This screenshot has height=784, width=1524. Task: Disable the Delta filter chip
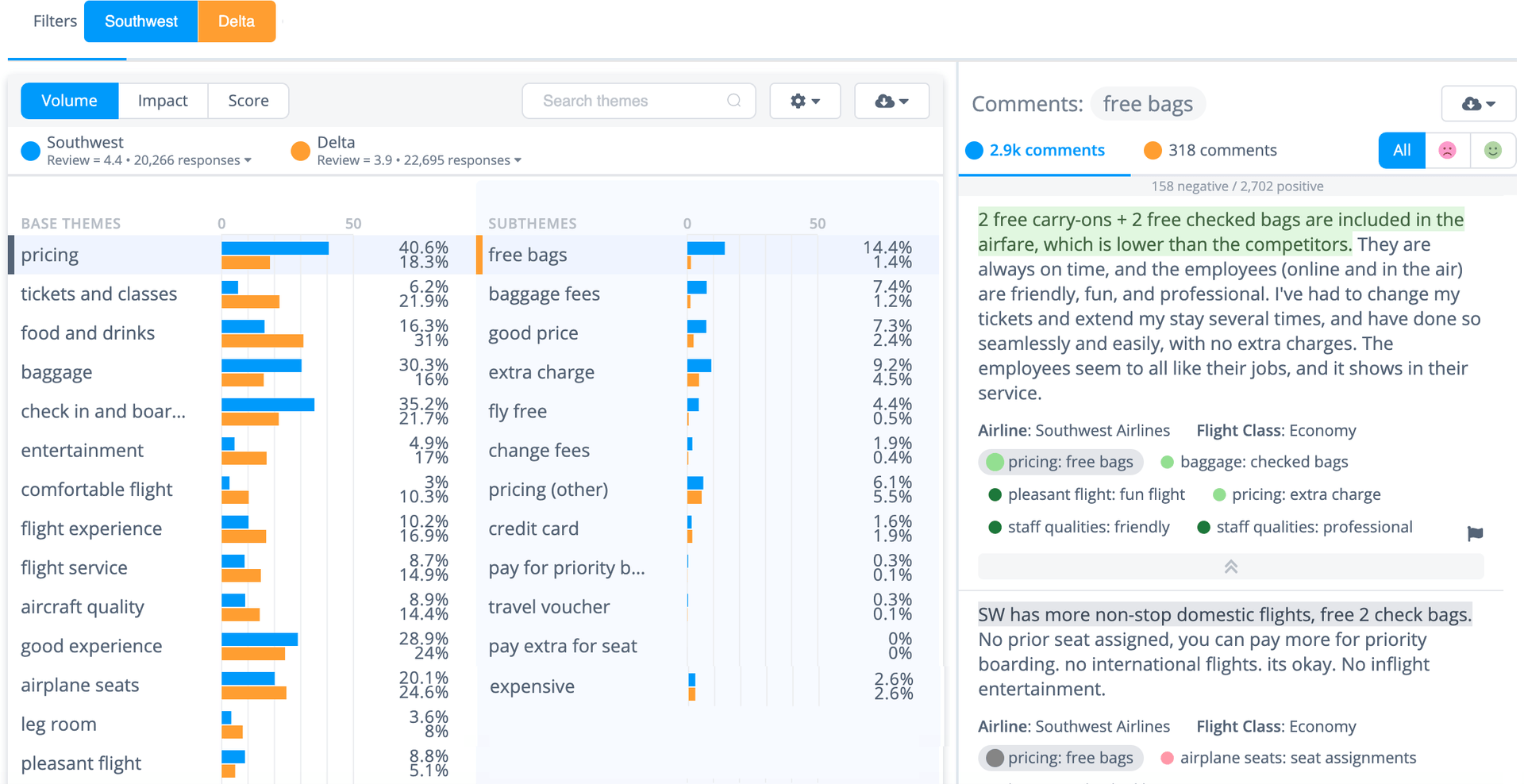pyautogui.click(x=236, y=21)
